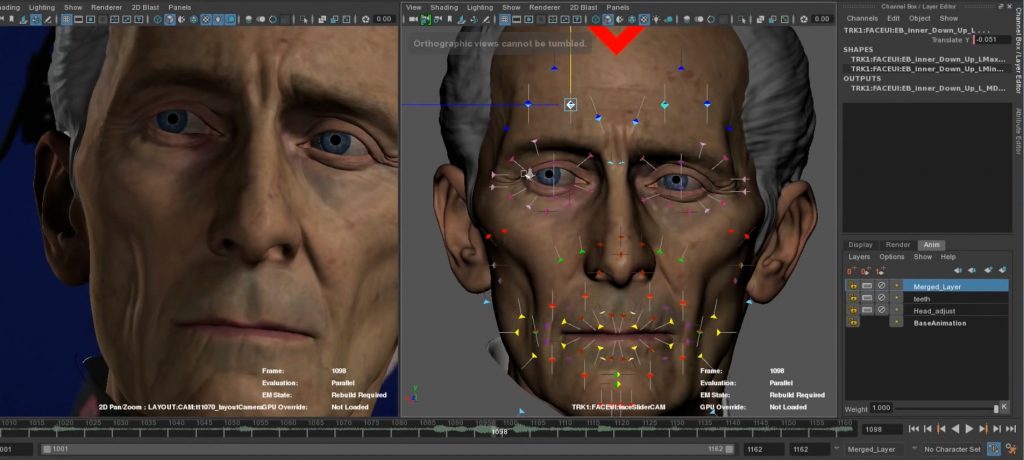The height and width of the screenshot is (460, 1024).
Task: Toggle lock on Merged_Layer
Action: pyautogui.click(x=852, y=286)
